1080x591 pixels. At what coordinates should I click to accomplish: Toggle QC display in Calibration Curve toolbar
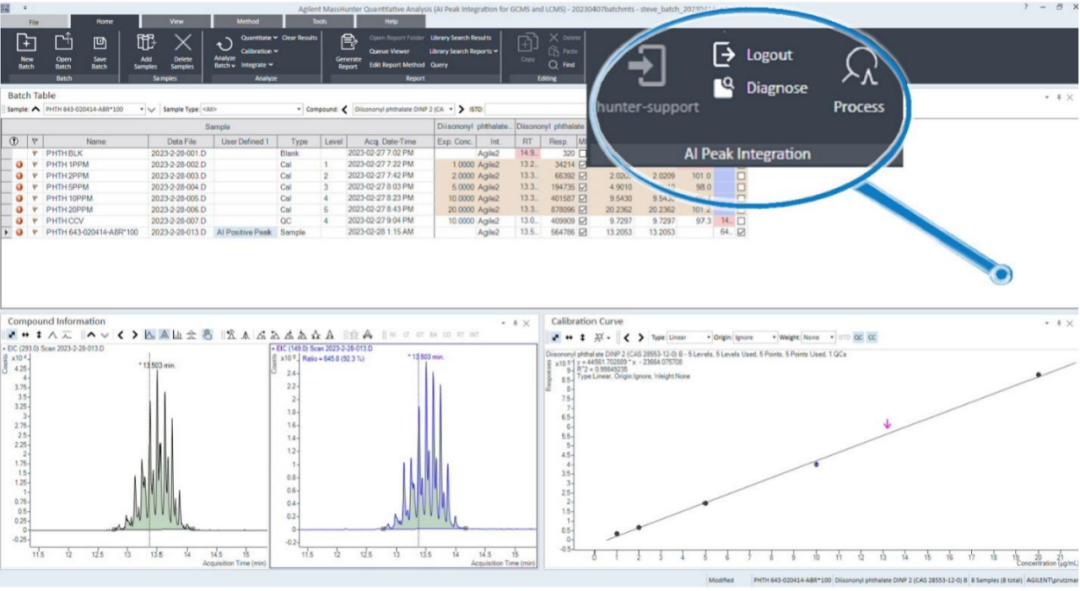tap(858, 338)
